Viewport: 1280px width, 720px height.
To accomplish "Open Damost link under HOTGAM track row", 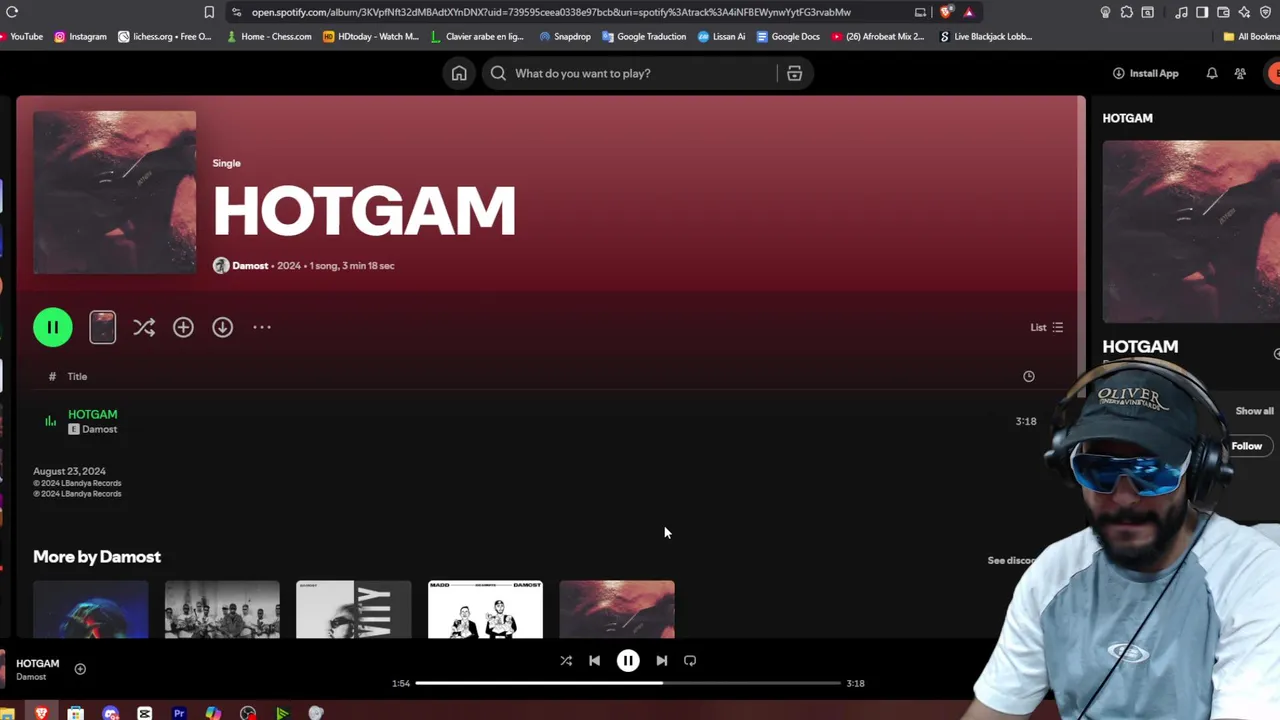I will tap(99, 429).
